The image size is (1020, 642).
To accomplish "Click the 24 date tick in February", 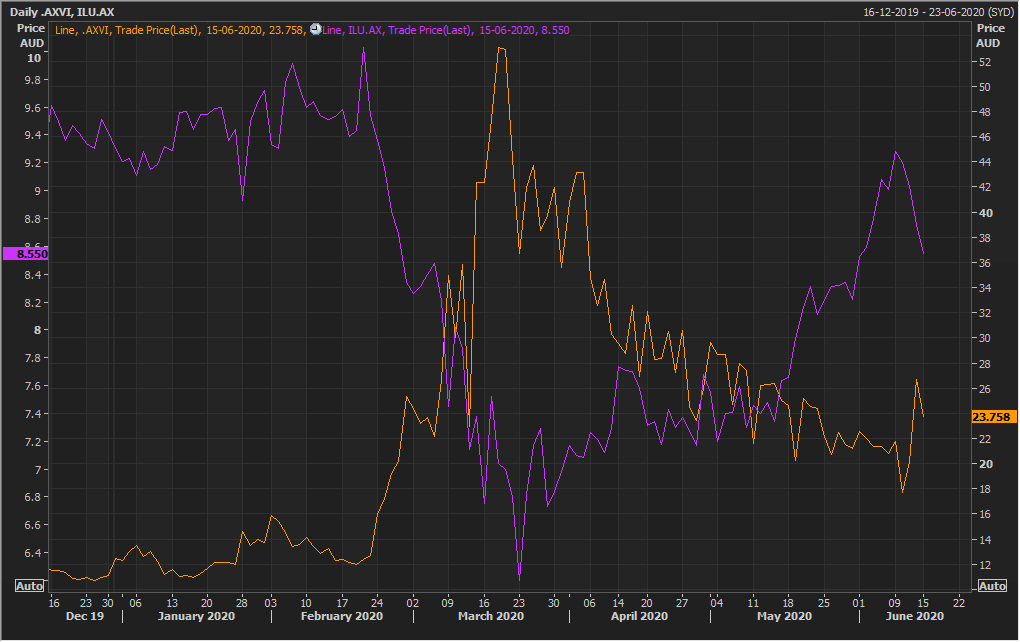I will (x=377, y=603).
